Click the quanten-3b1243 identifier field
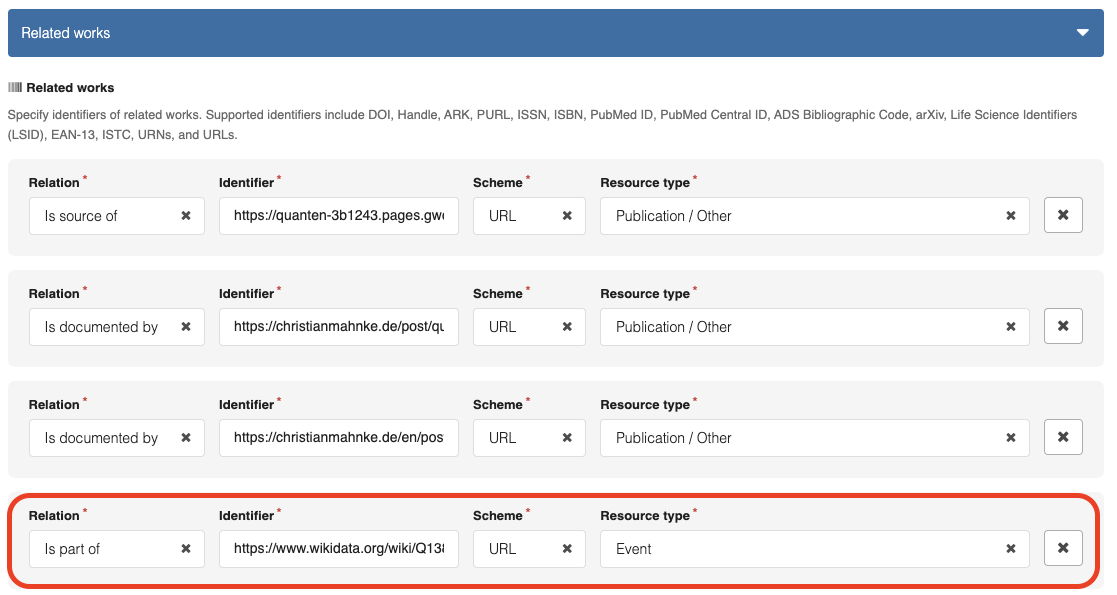1117x595 pixels. pyautogui.click(x=338, y=216)
